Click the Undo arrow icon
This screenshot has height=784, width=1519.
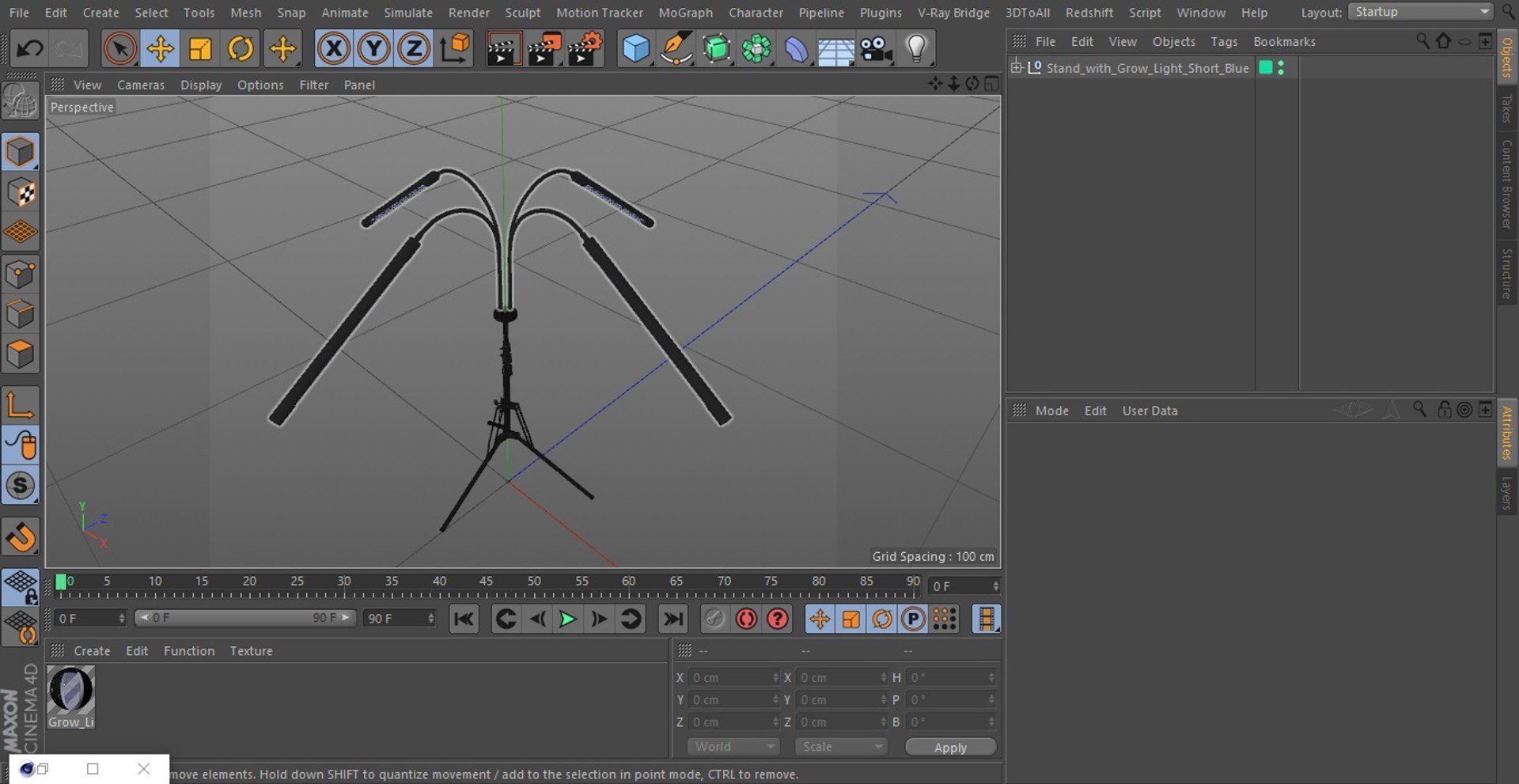point(30,49)
